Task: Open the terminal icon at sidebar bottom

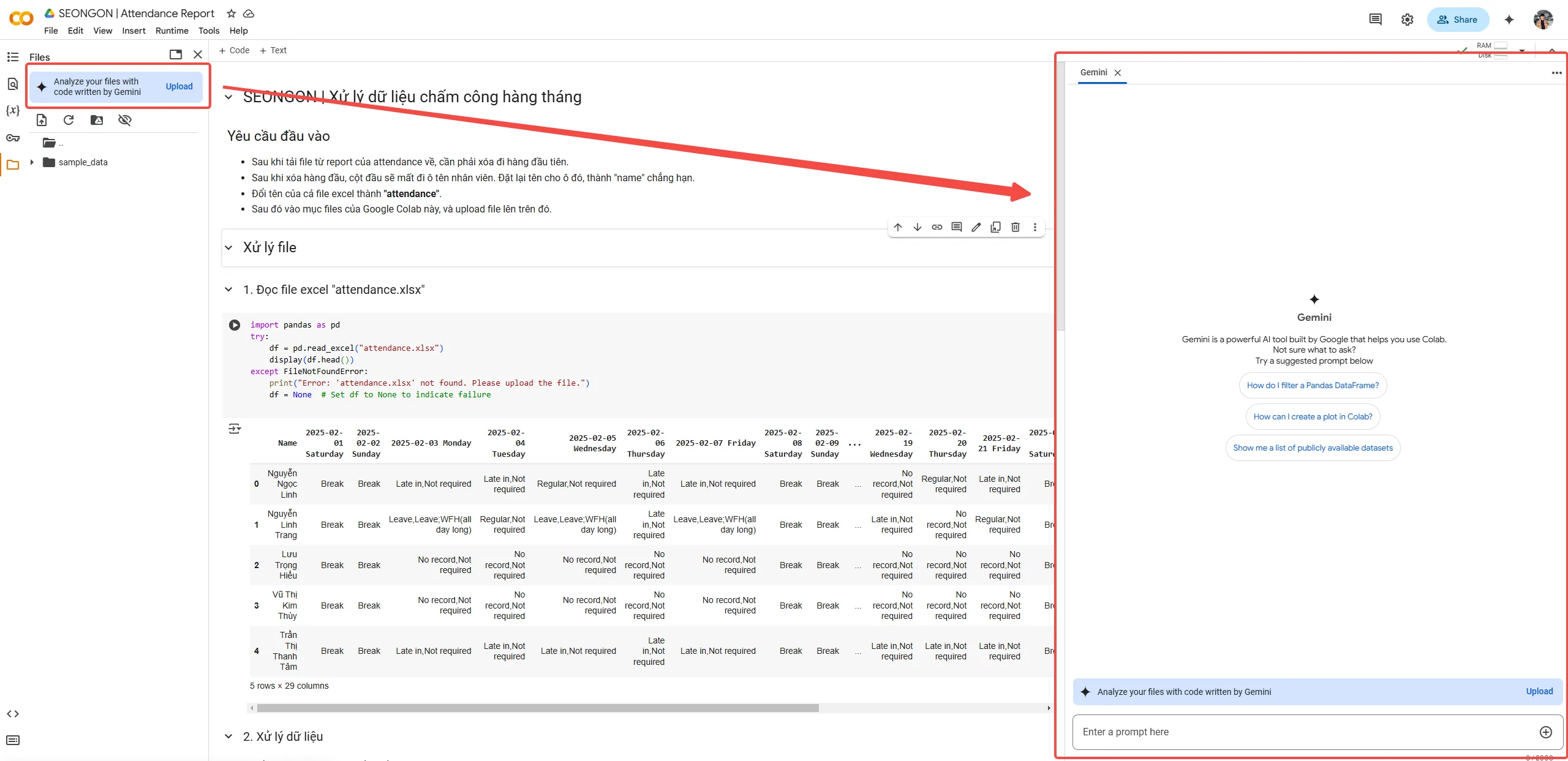Action: coord(13,740)
